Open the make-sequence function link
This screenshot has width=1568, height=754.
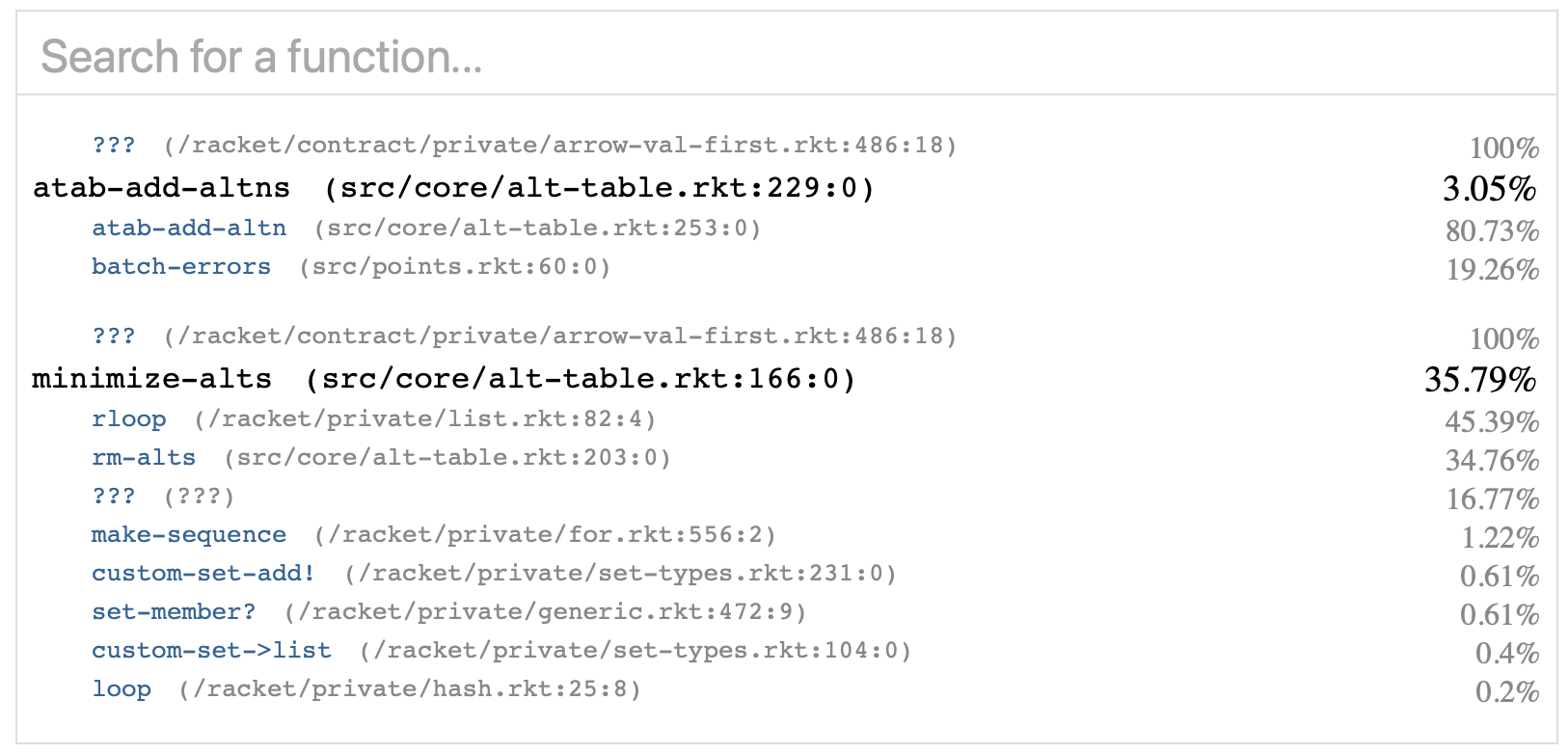tap(189, 535)
